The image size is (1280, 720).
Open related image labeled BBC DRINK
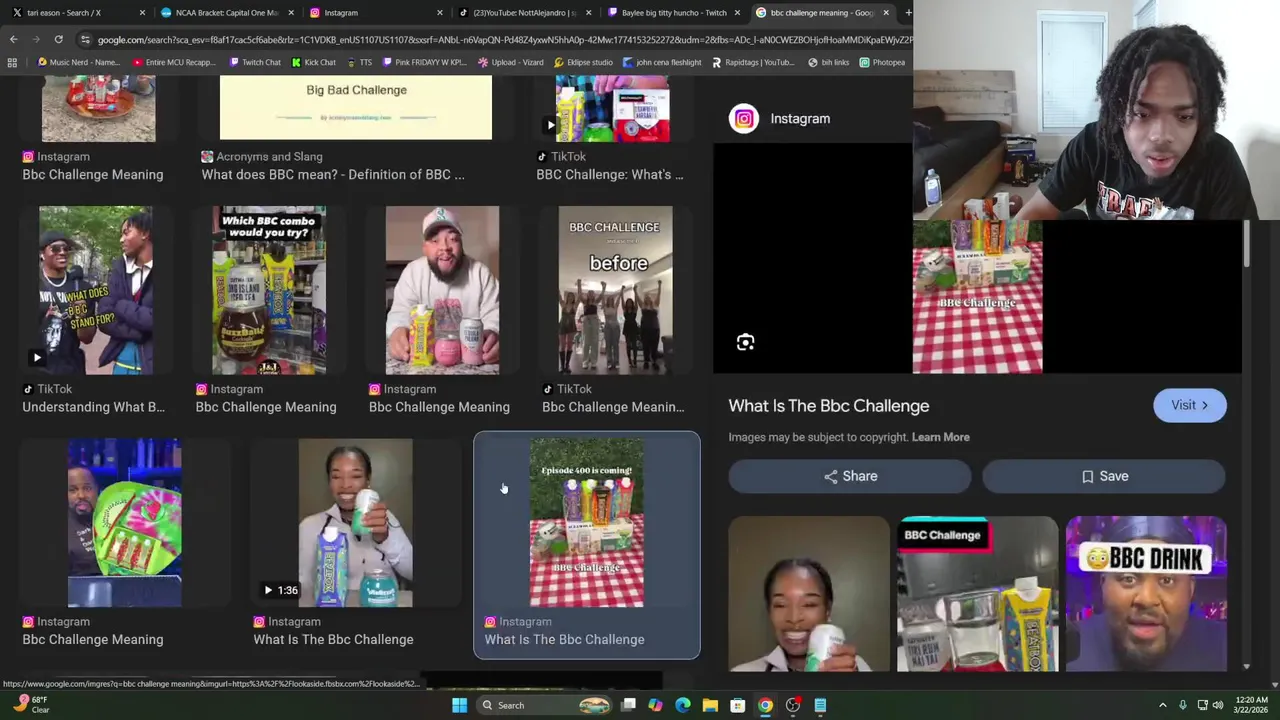(1146, 594)
